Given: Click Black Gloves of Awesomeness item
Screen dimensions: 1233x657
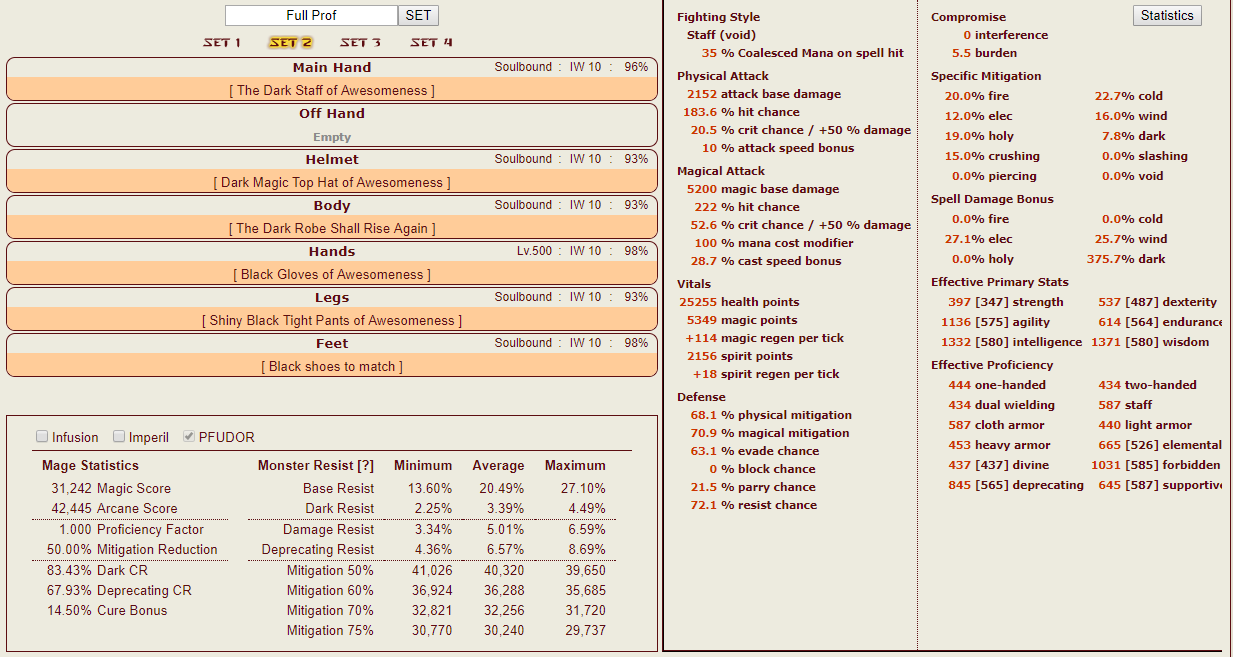Looking at the screenshot, I should coord(332,275).
